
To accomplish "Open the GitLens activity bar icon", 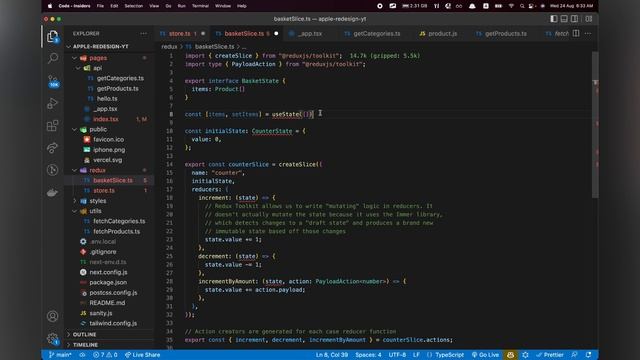I will pos(53,170).
